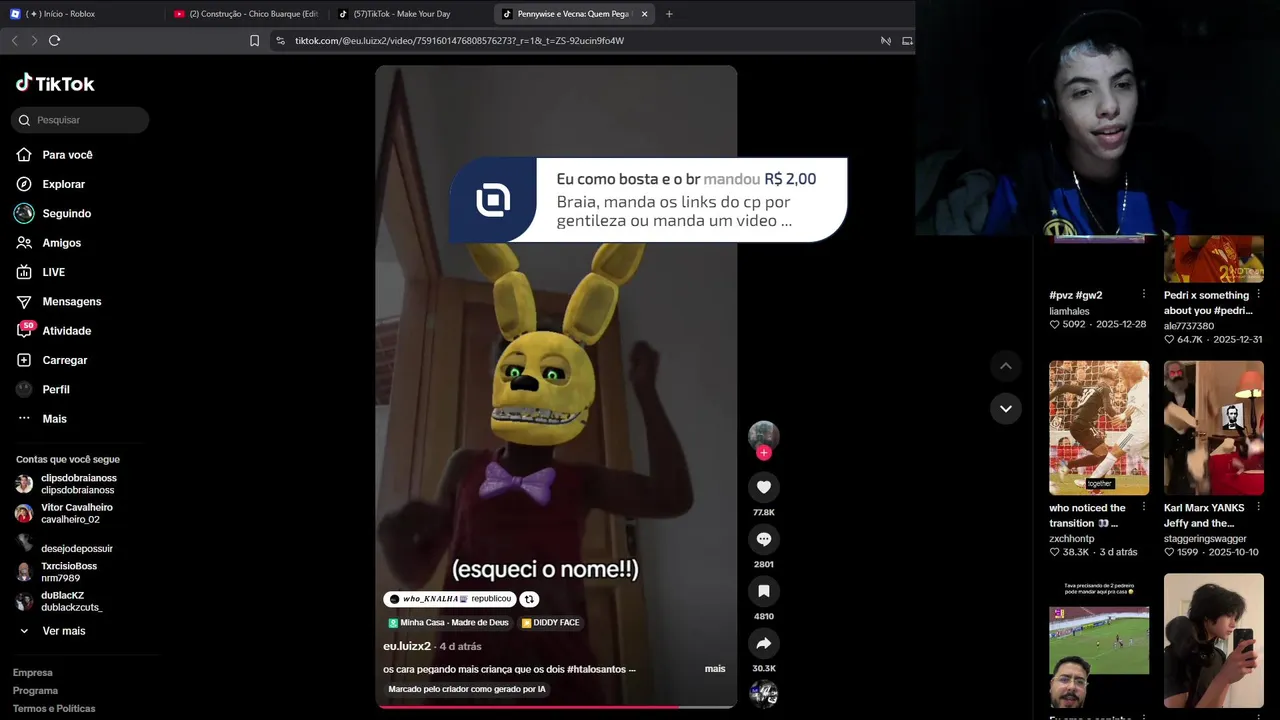The height and width of the screenshot is (720, 1280).
Task: Open Termos e Políticas footer link
Action: 54,709
